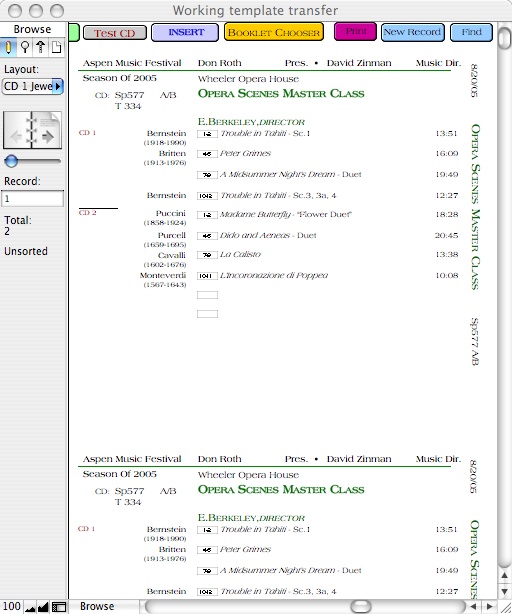The width and height of the screenshot is (512, 614).
Task: Select the Madame Butterfly - 'Flower Duet' title
Action: pos(286,214)
